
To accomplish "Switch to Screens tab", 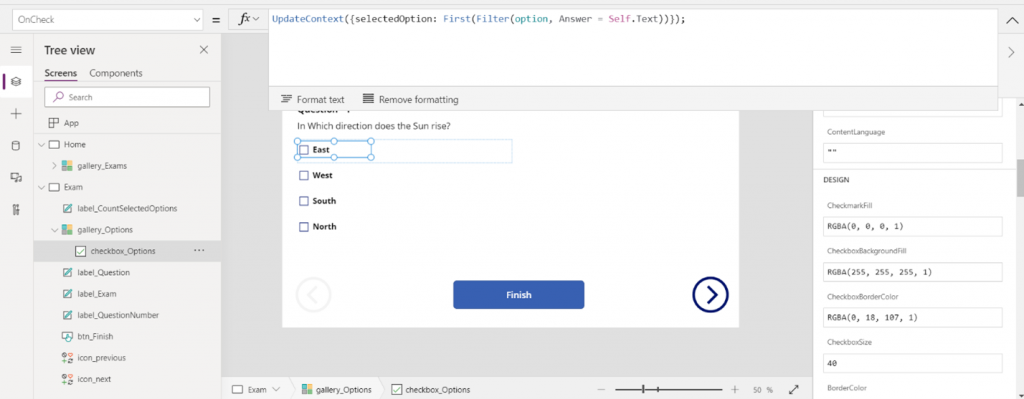I will click(61, 73).
